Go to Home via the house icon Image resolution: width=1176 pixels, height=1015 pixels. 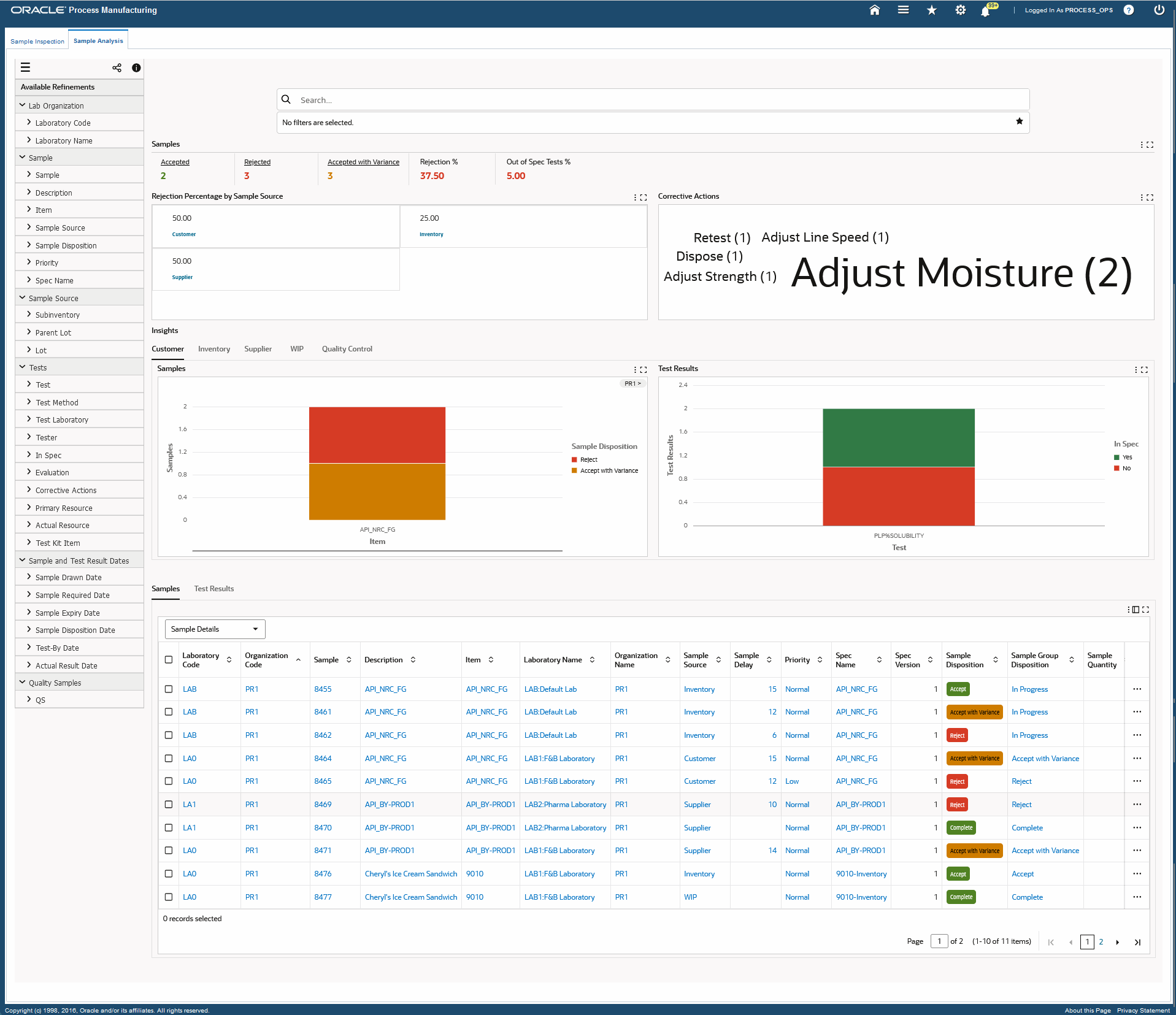(x=875, y=10)
